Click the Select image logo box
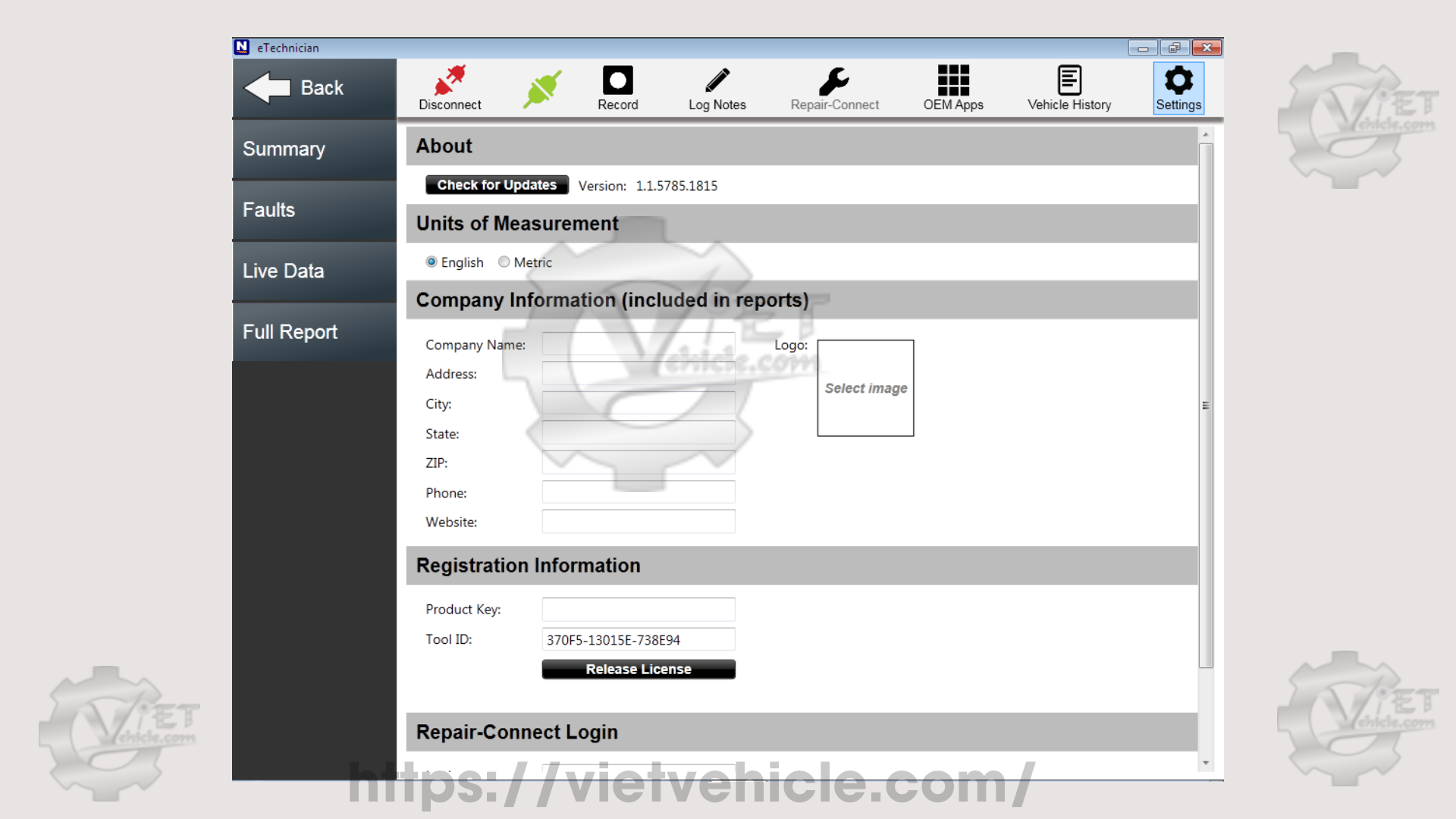Viewport: 1456px width, 819px height. tap(865, 388)
